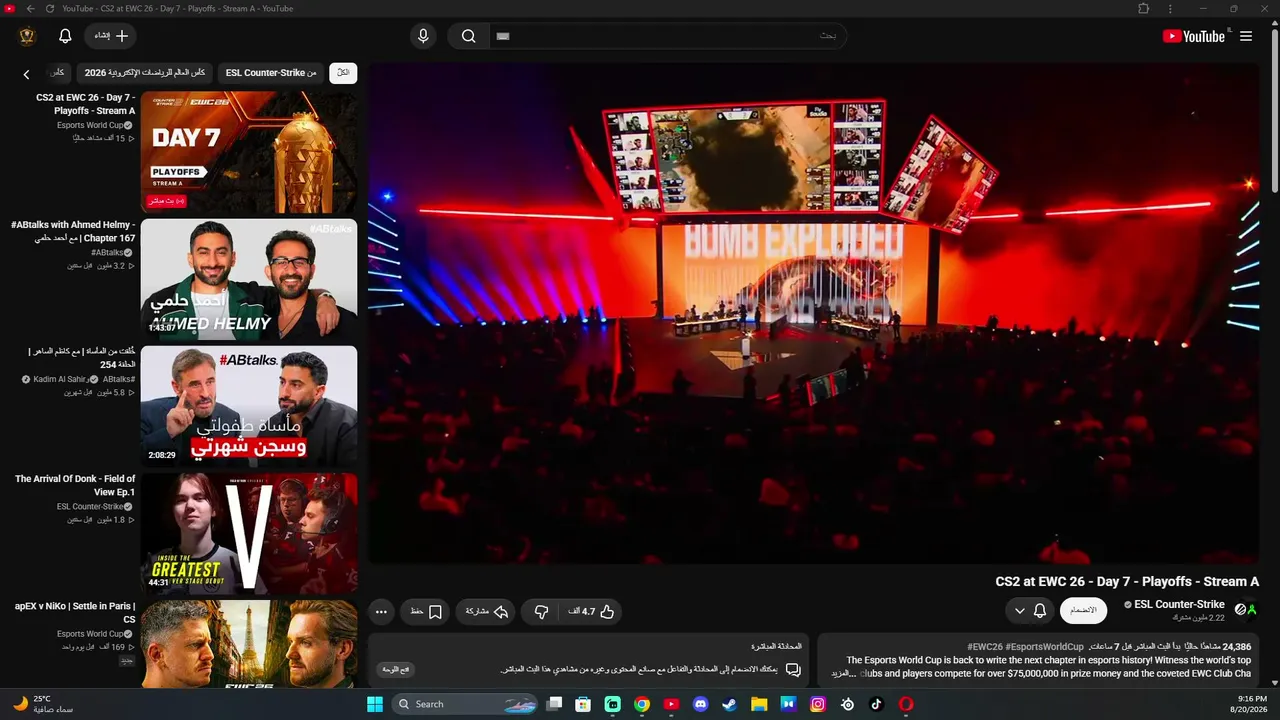
Task: Open the ESL Counter-Strike channel avatar
Action: coord(1246,609)
